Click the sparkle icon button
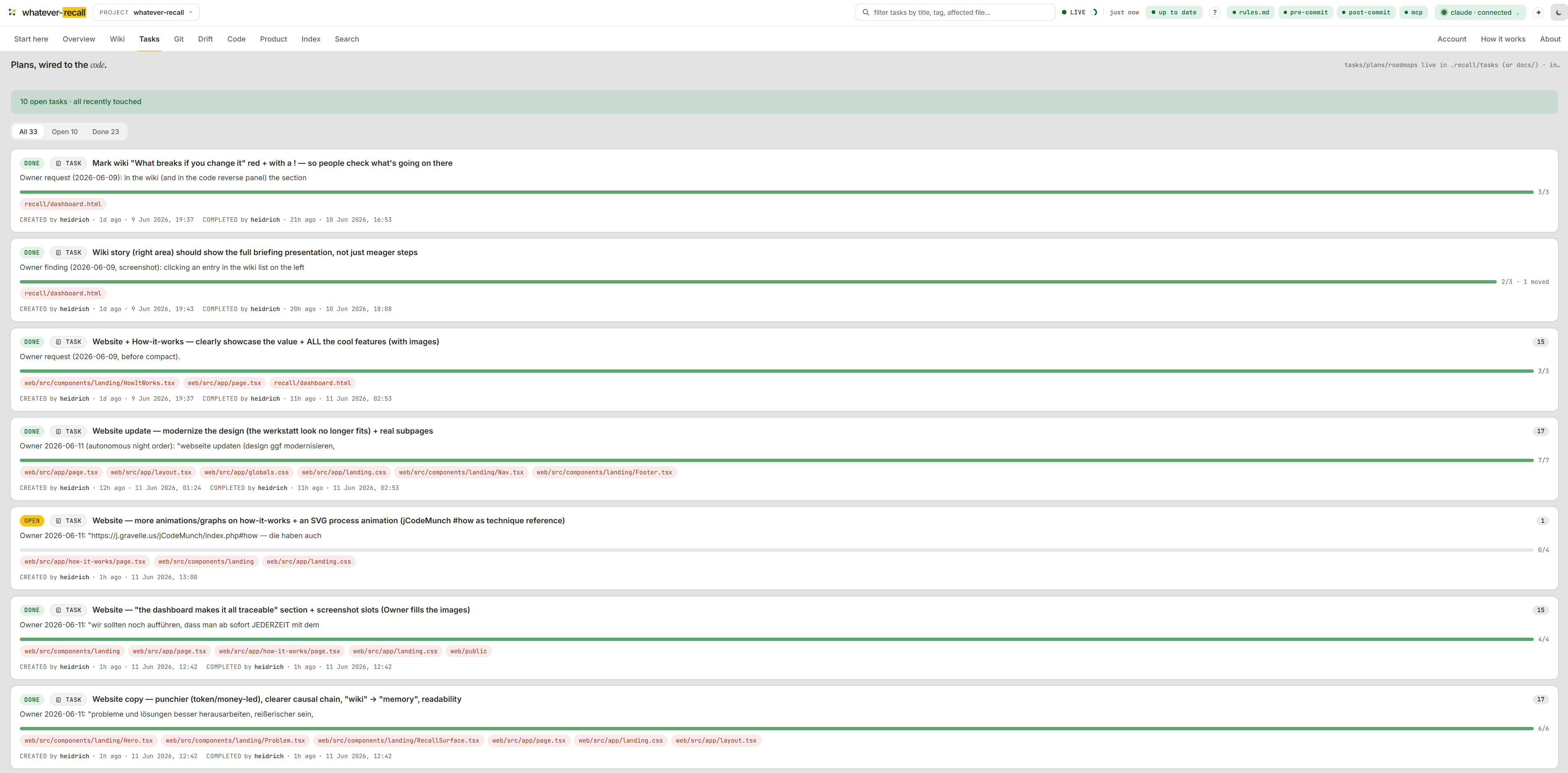This screenshot has height=773, width=1568. 1538,12
